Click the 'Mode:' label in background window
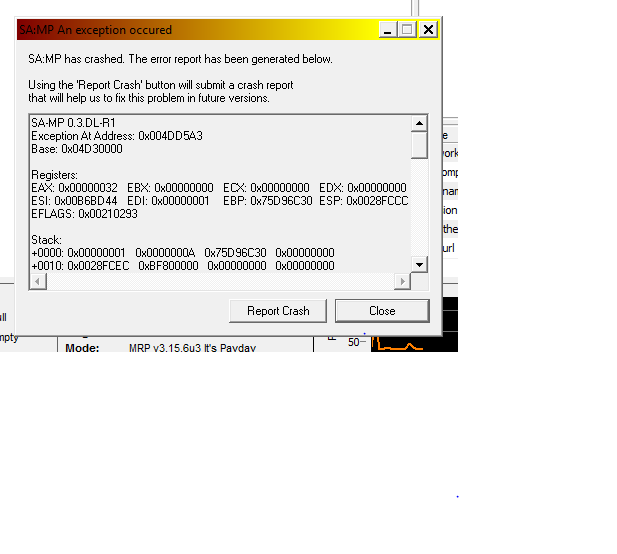Viewport: 617px width, 554px height. pyautogui.click(x=82, y=348)
